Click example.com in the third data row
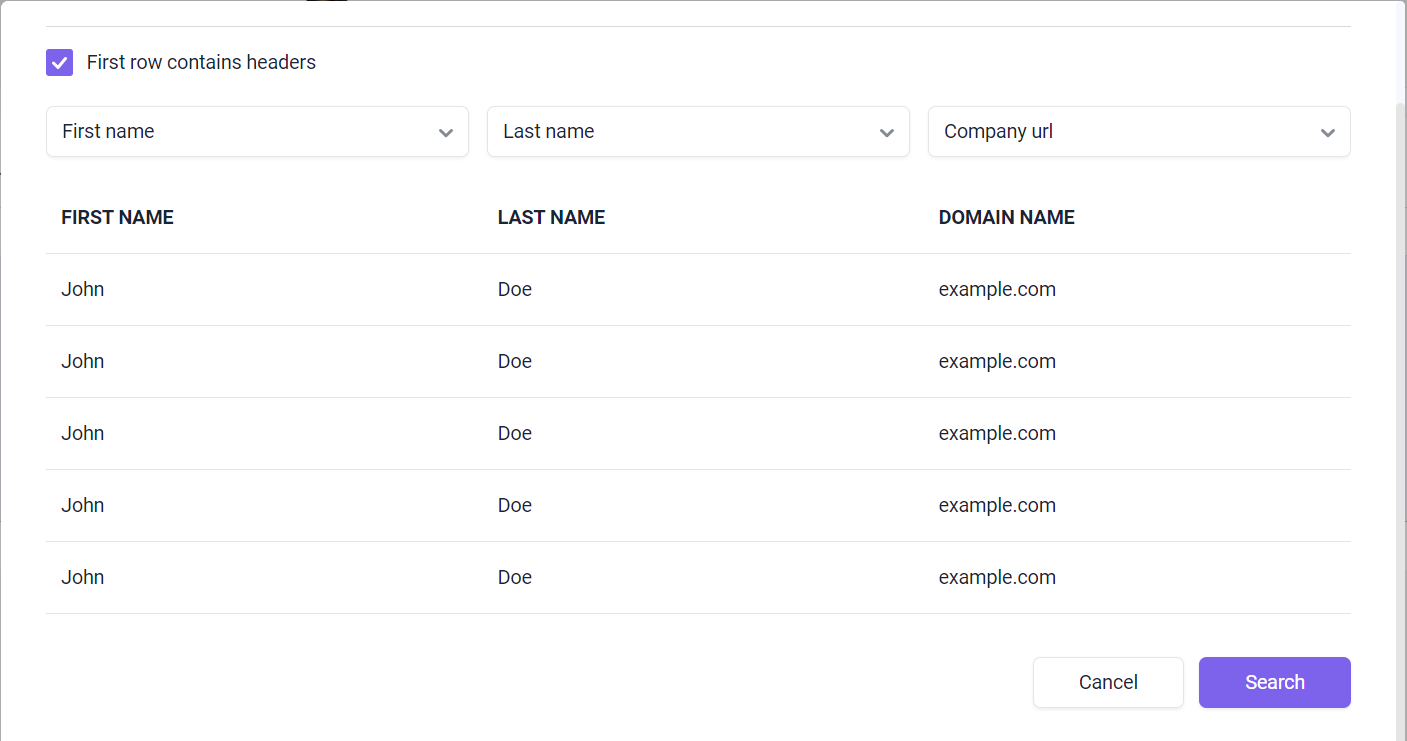Screen dimensions: 1407x741 (997, 433)
